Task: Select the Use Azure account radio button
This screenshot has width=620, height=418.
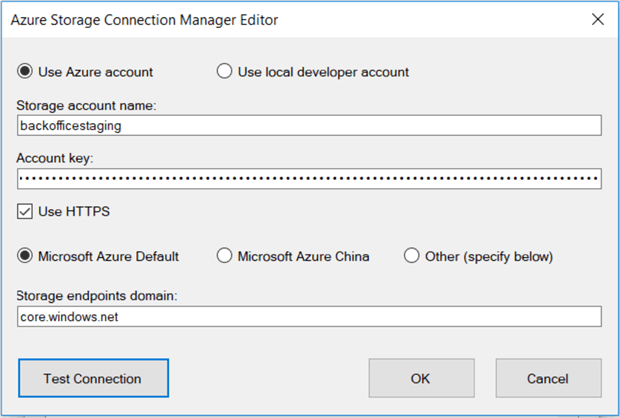Action: pyautogui.click(x=25, y=71)
